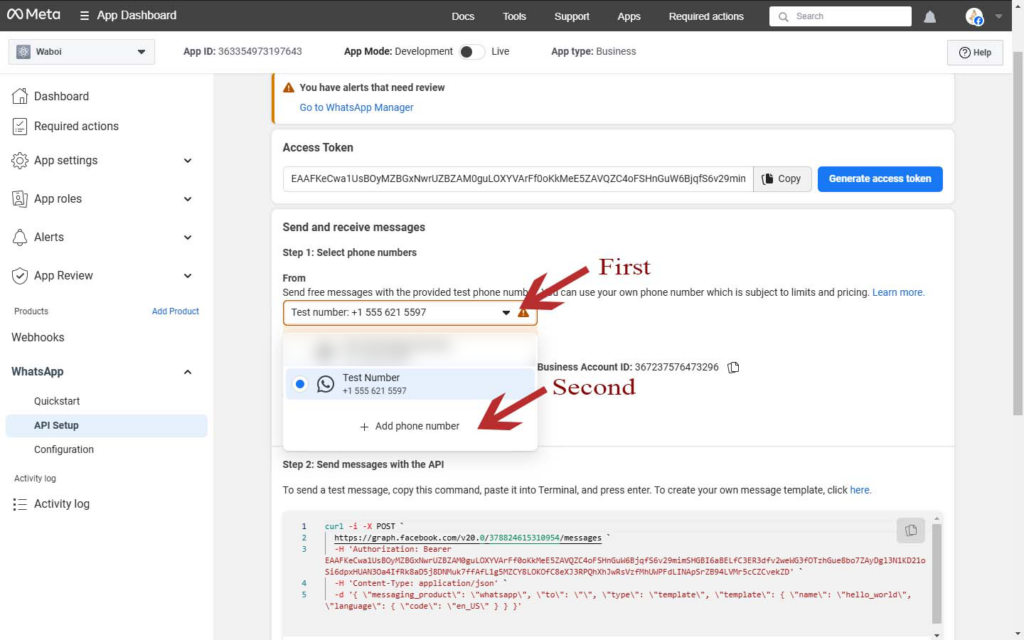Image resolution: width=1024 pixels, height=640 pixels.
Task: Click the code block scroll-up arrow
Action: pyautogui.click(x=936, y=519)
